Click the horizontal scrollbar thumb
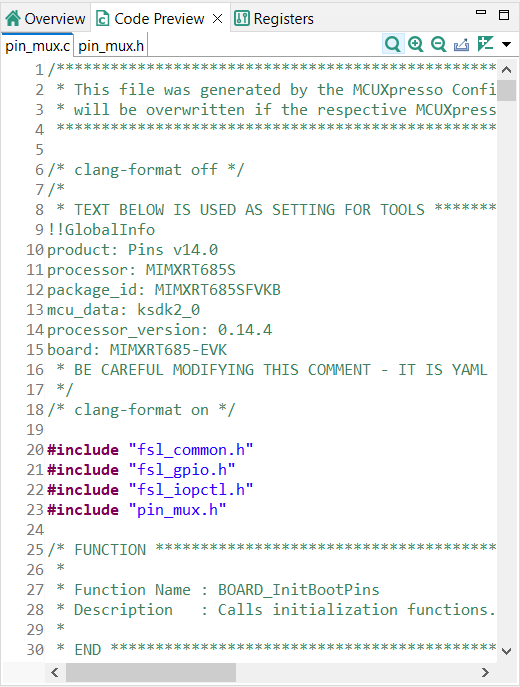 coord(151,672)
